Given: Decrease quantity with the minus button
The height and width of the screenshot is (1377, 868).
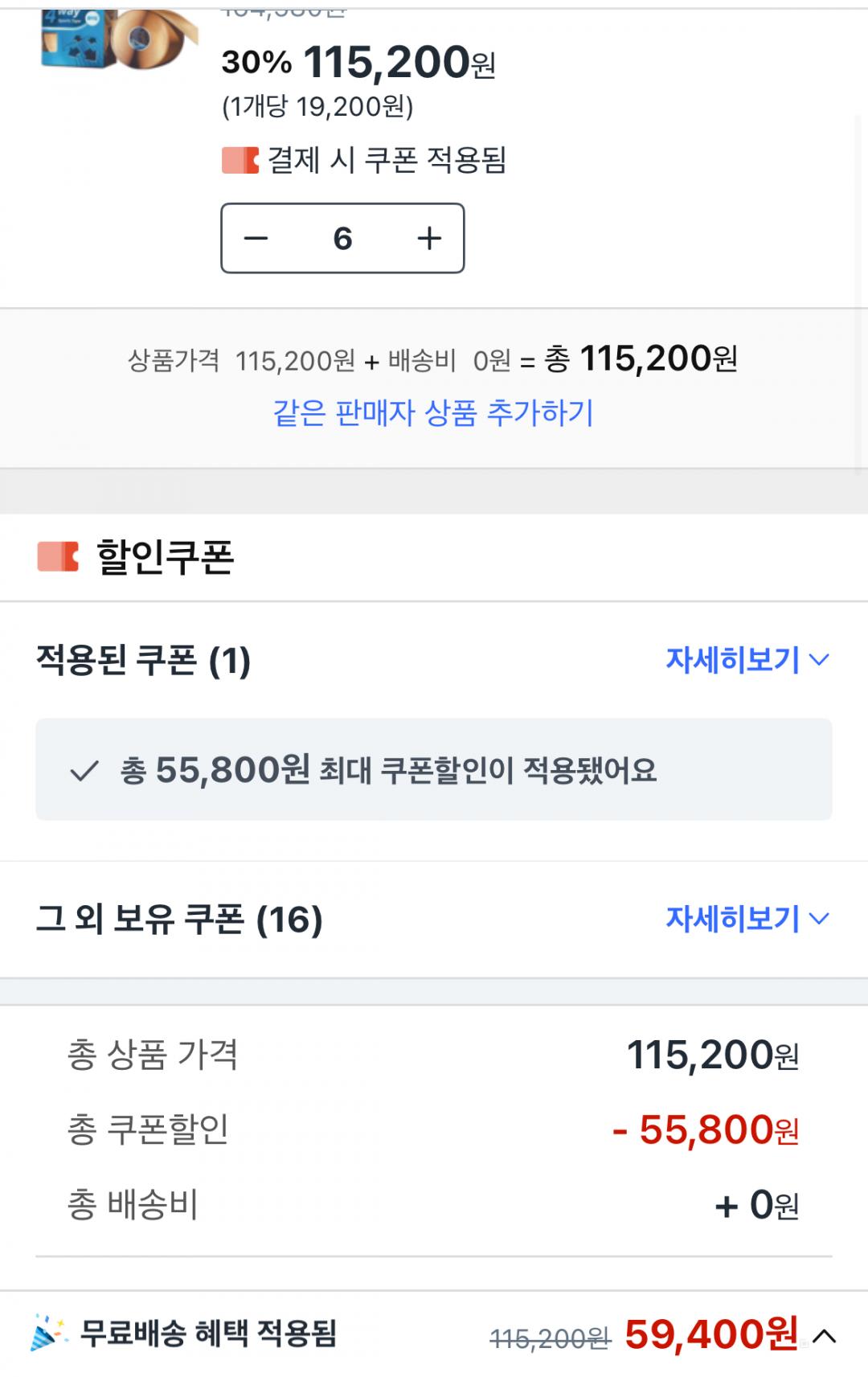Looking at the screenshot, I should [256, 238].
